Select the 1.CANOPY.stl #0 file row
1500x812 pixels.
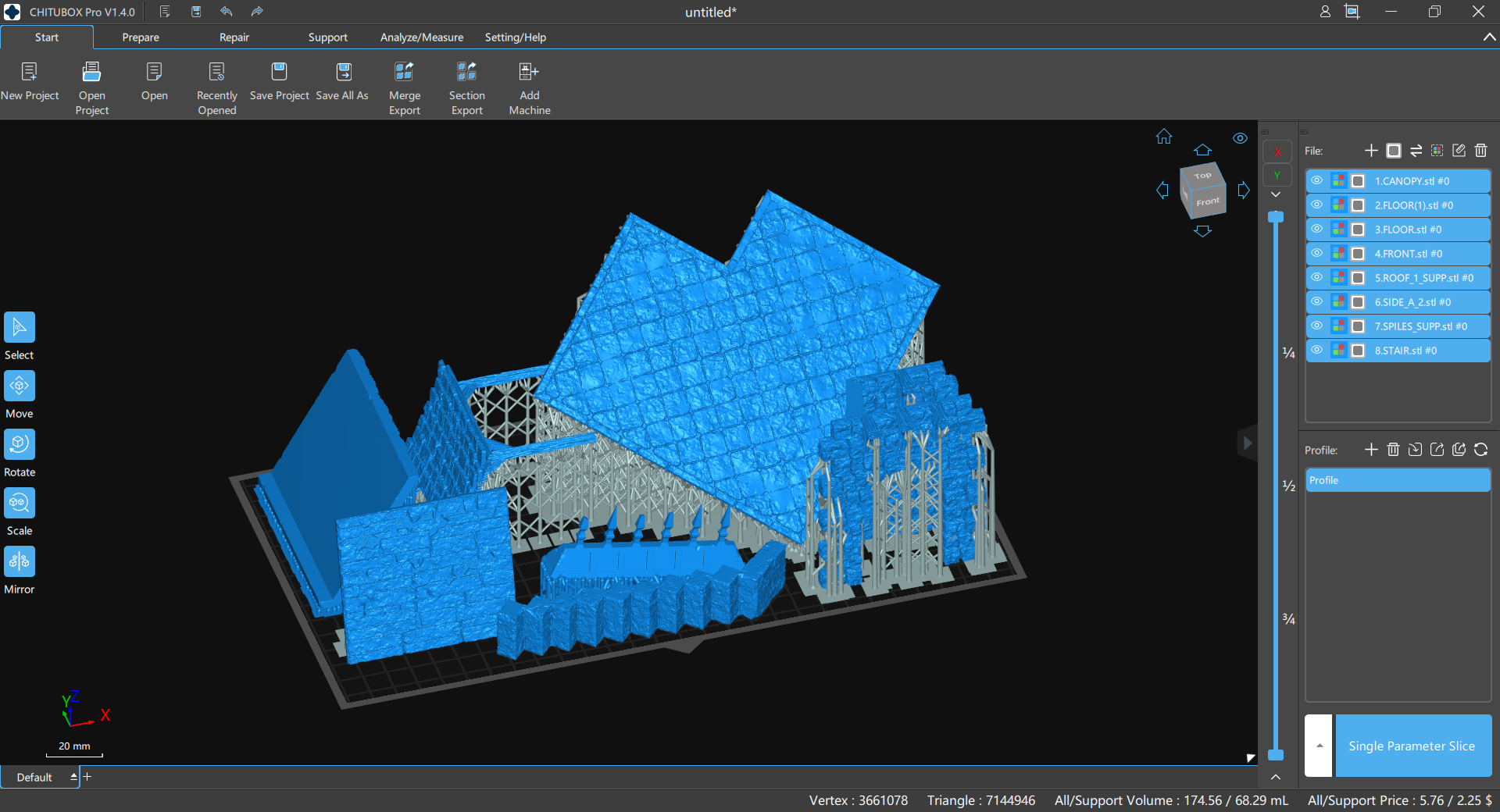(1398, 181)
